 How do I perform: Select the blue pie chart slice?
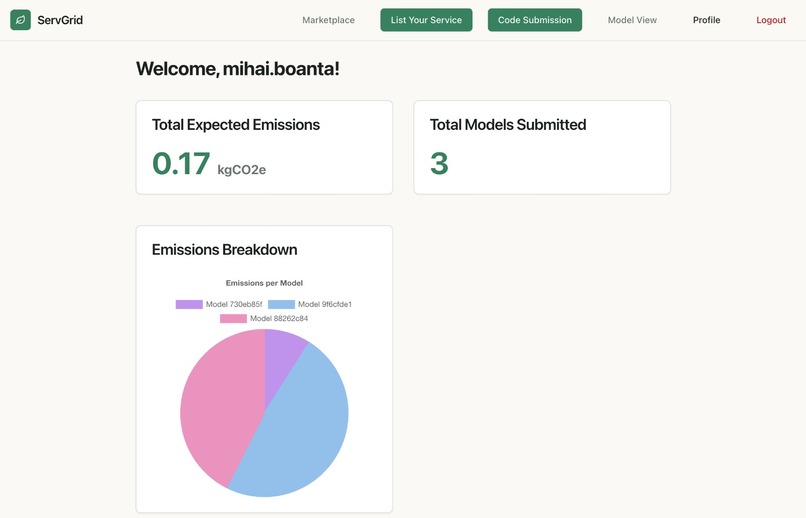click(303, 427)
